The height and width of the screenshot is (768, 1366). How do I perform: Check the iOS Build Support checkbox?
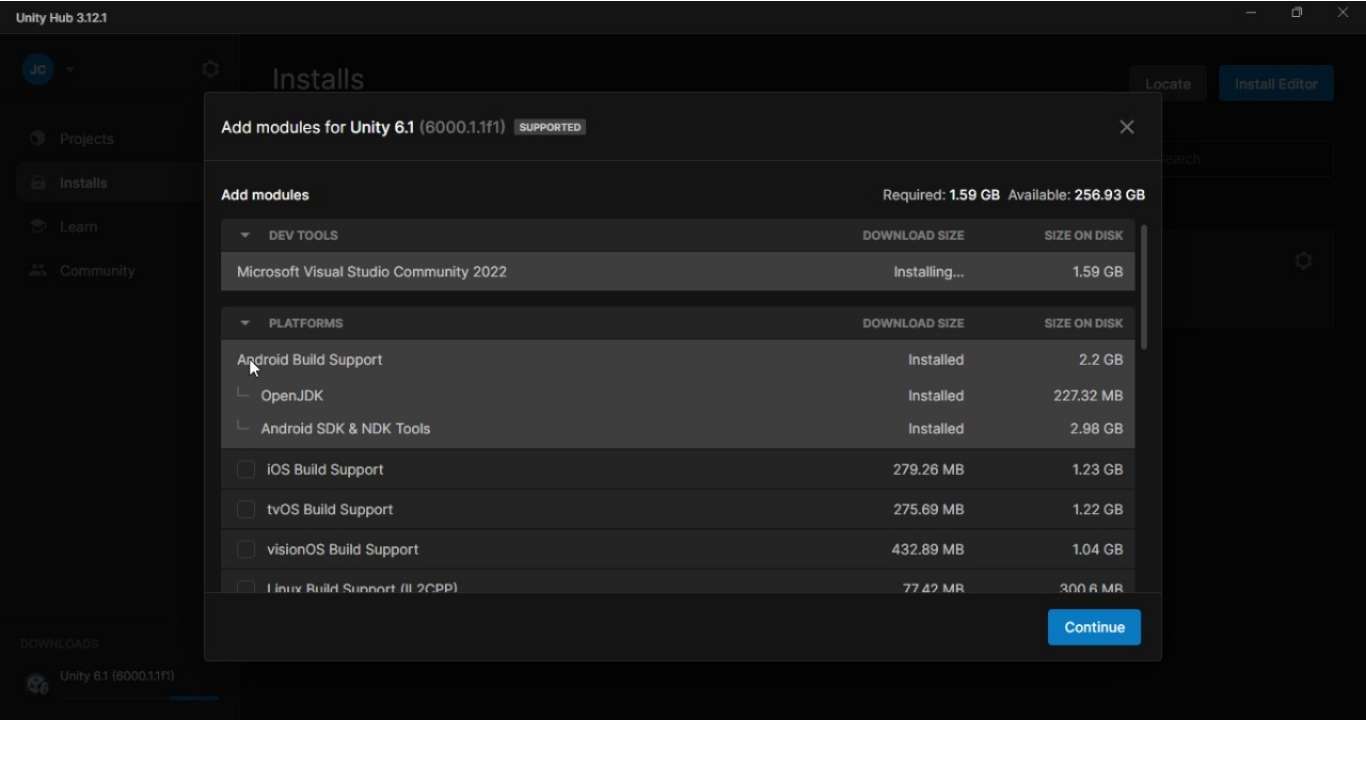pyautogui.click(x=246, y=469)
